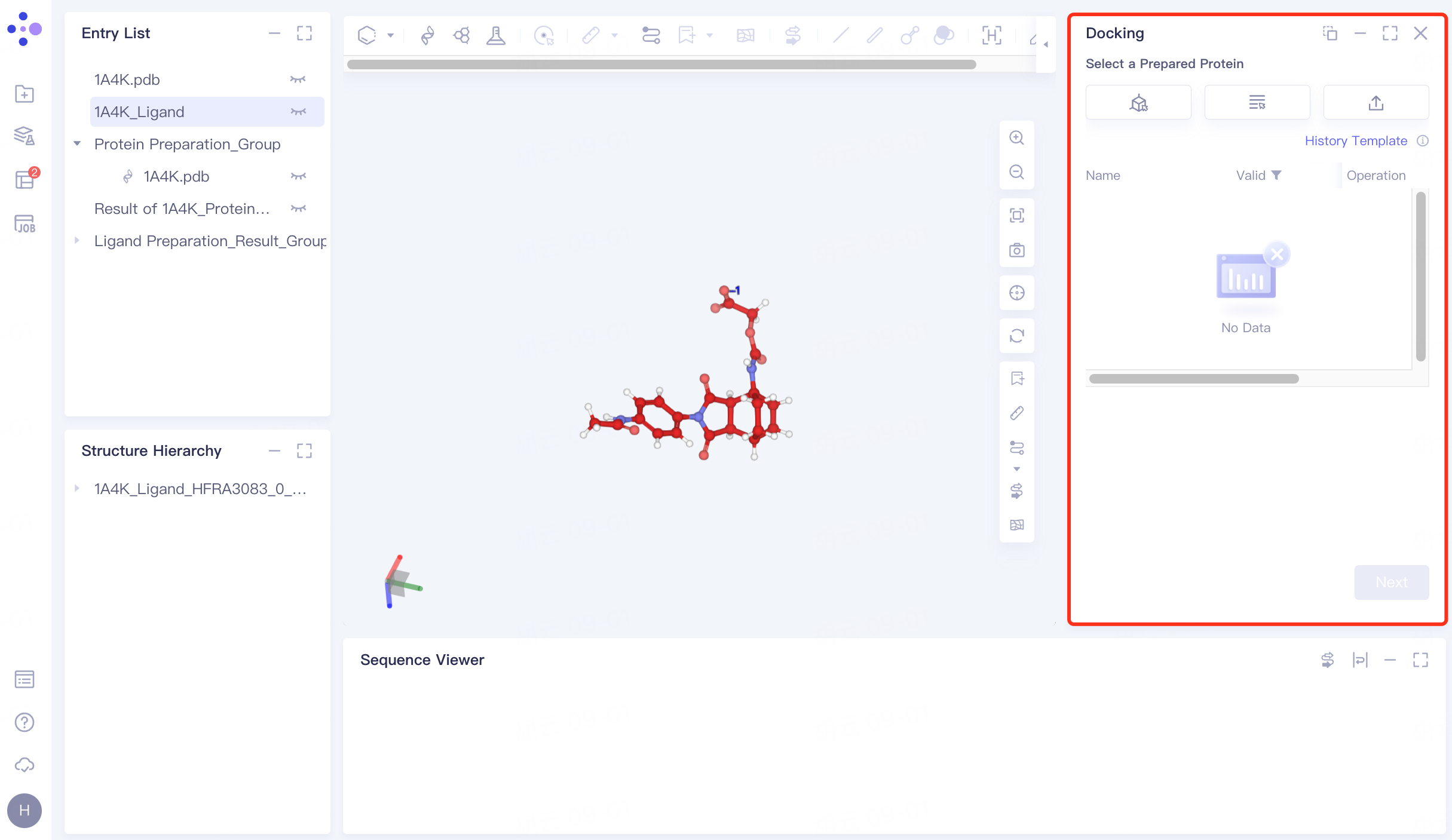
Task: Select the DNA helix tool in the toolbar
Action: coord(427,35)
